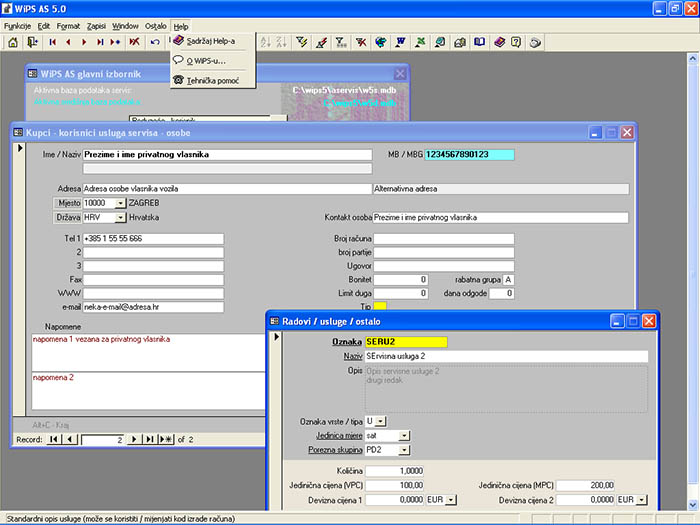Click the question mark toolbar icon
Image resolution: width=700 pixels, height=525 pixels.
(516, 42)
